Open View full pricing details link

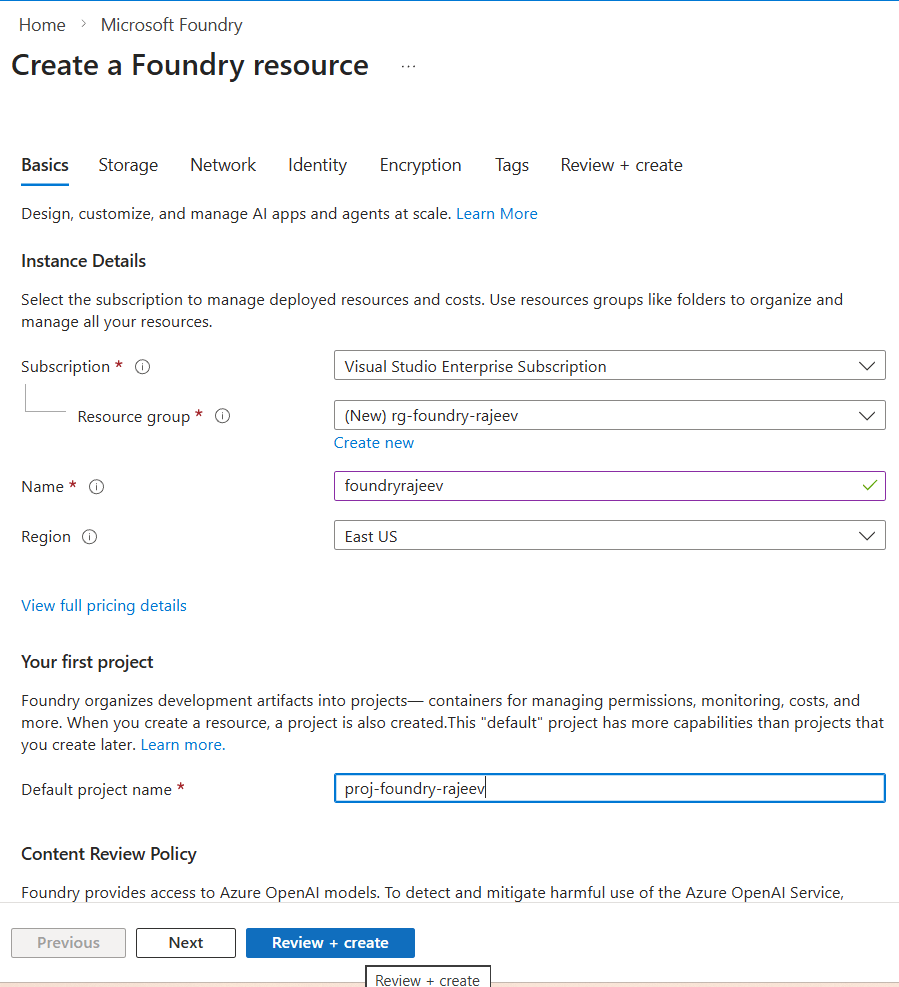[x=104, y=605]
